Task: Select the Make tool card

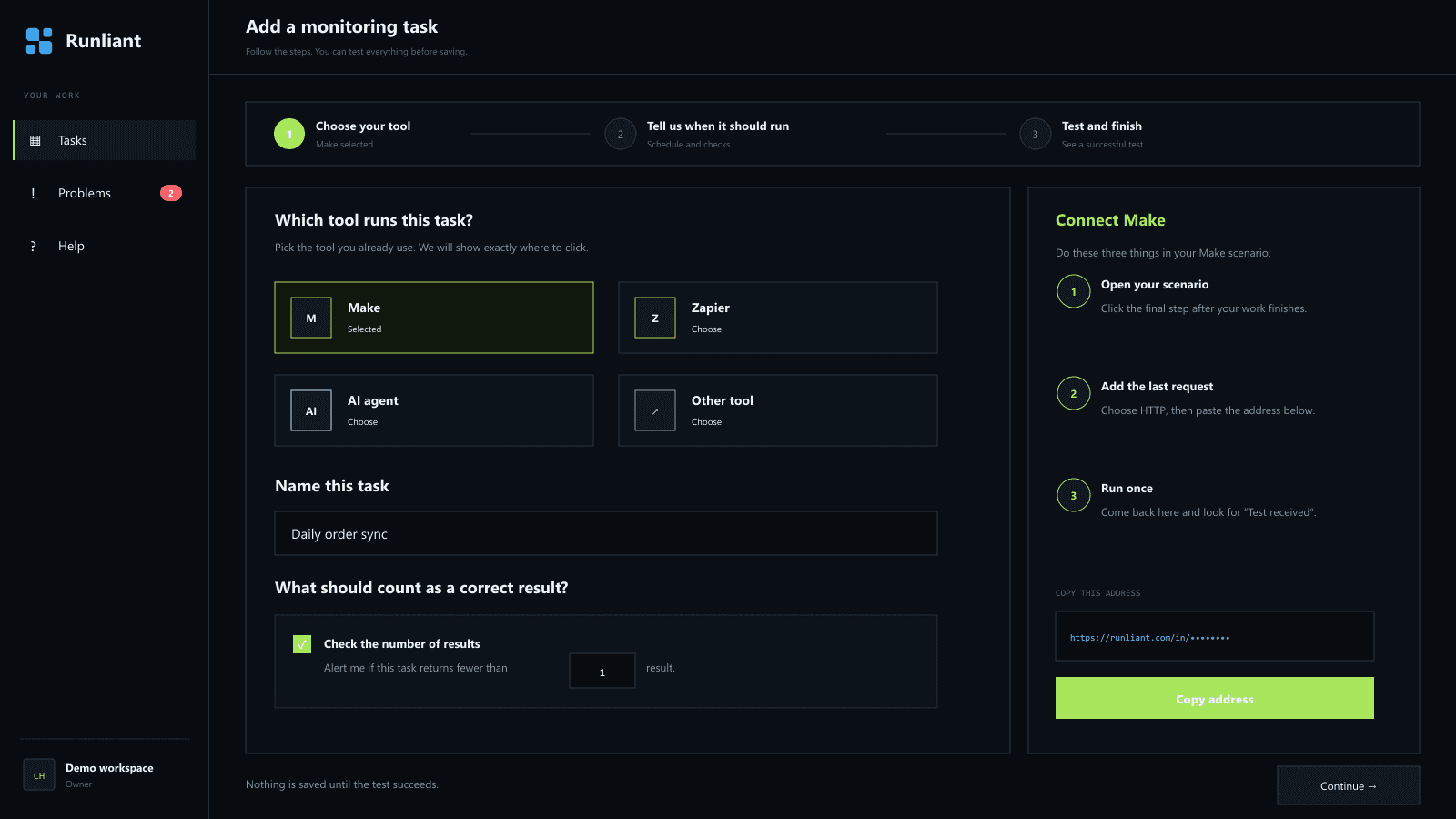Action: [x=434, y=318]
